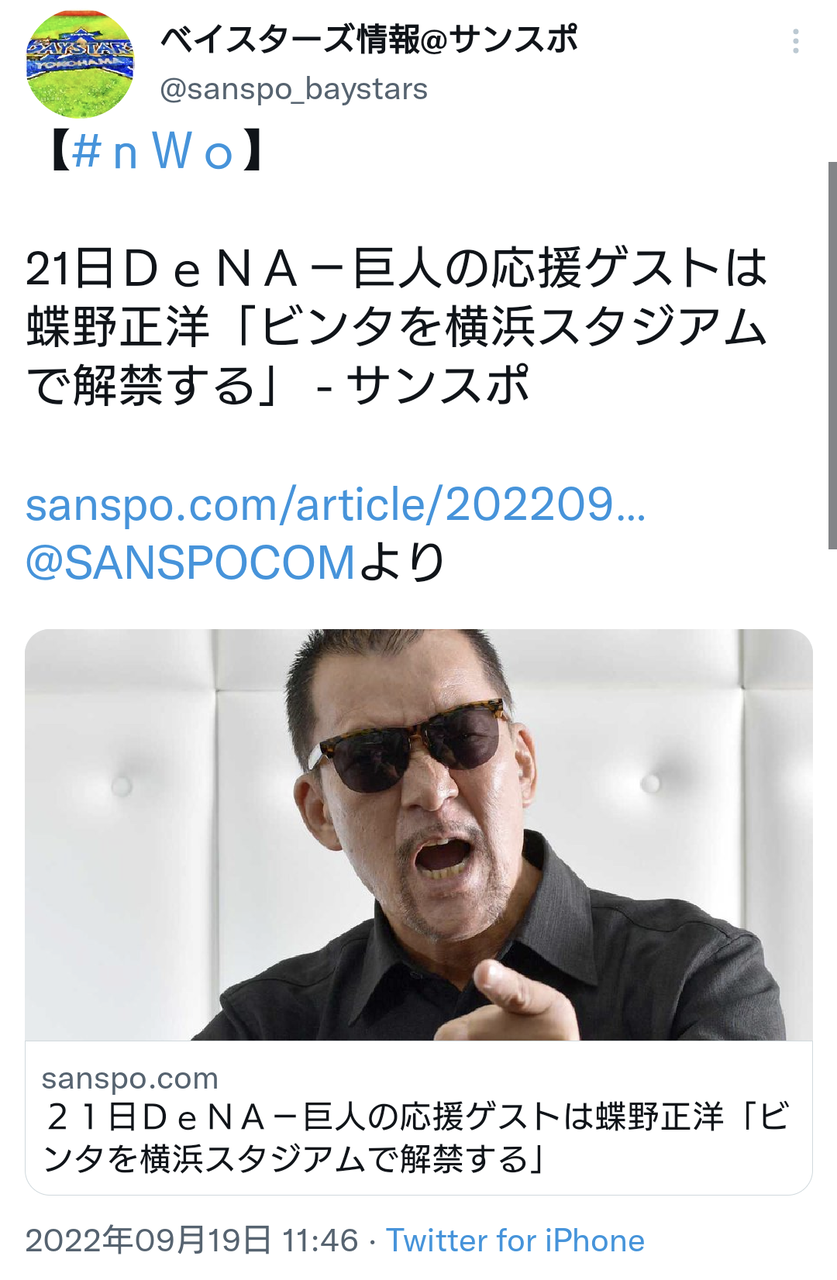Open the #nWo hashtag
Screen dimensions: 837x1280
pyautogui.click(x=153, y=154)
